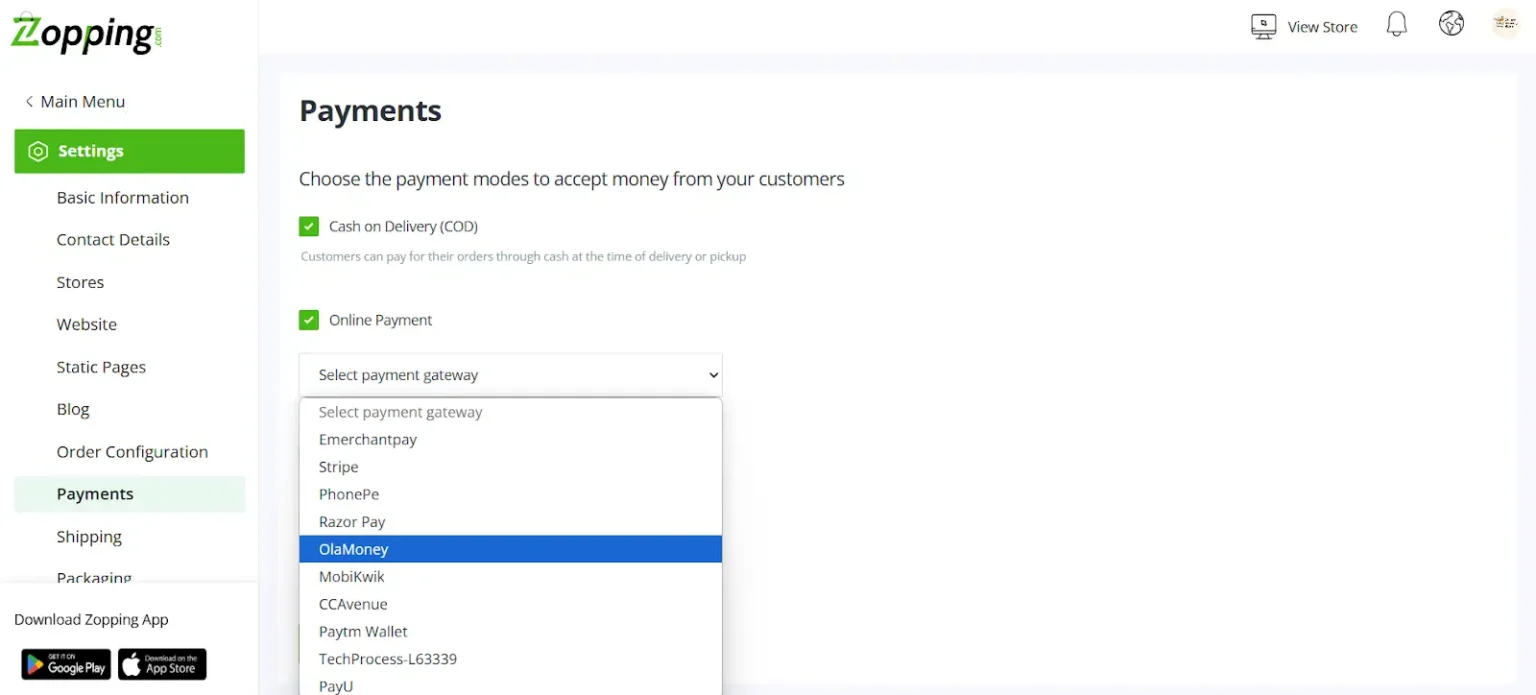This screenshot has width=1536, height=695.
Task: Open Basic Information settings
Action: tap(123, 198)
